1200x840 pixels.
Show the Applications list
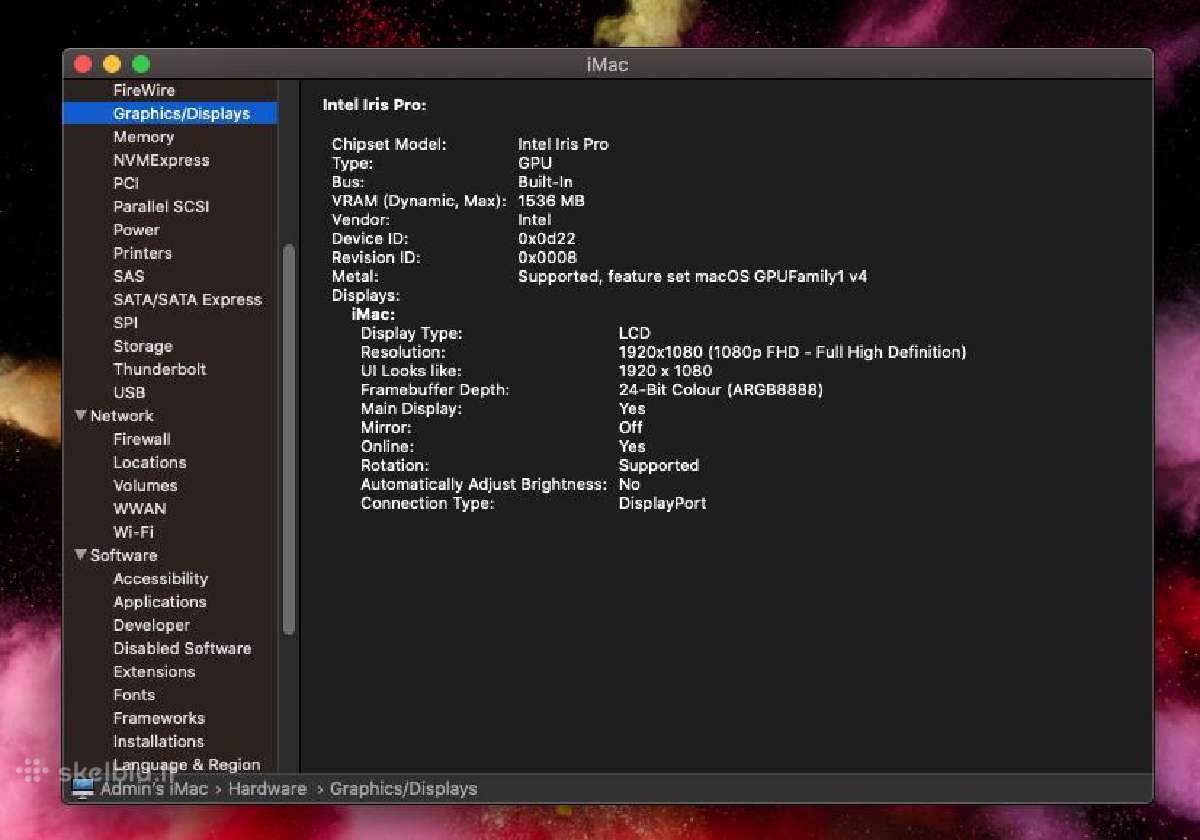159,601
